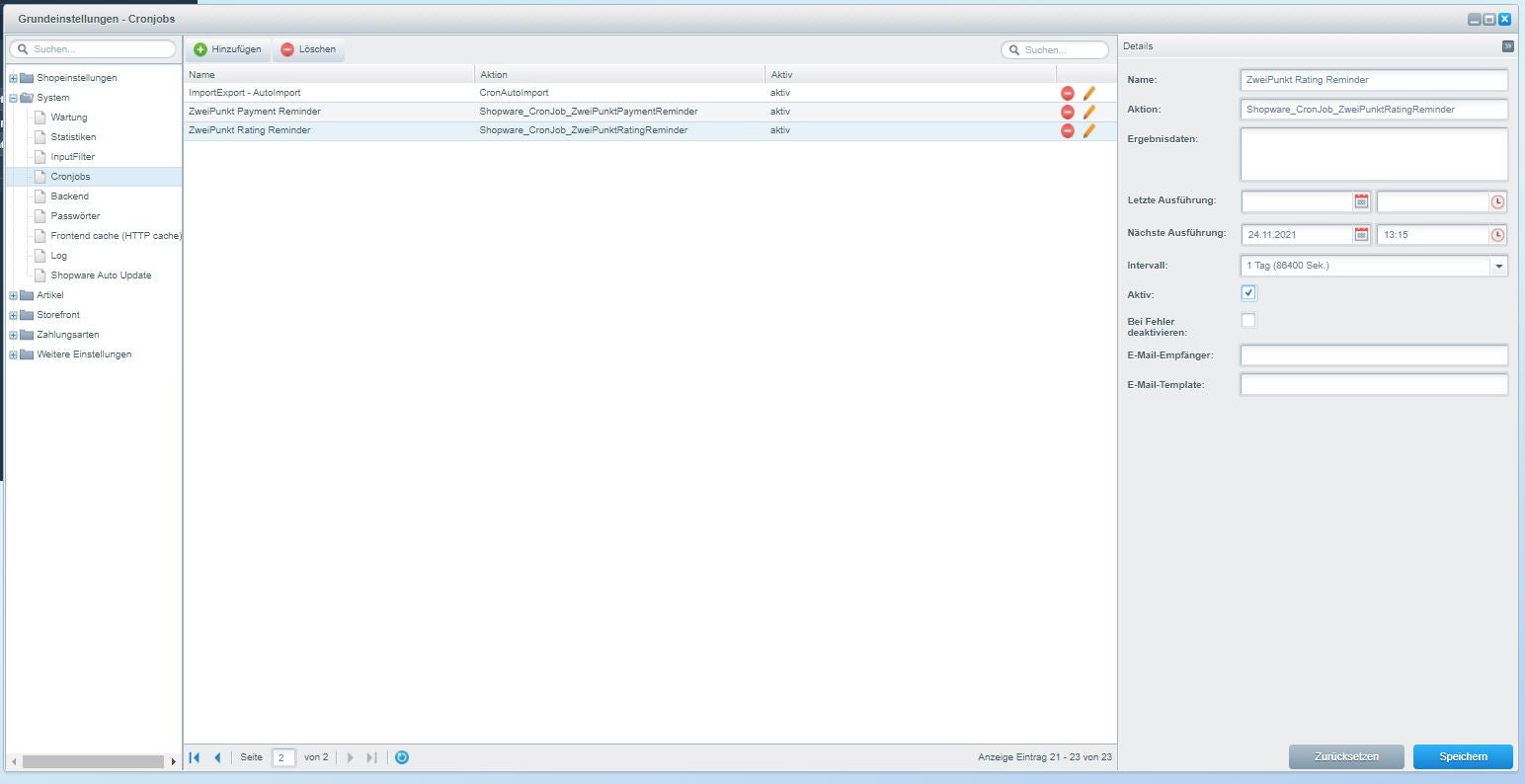Viewport: 1525px width, 784px height.
Task: Sort cronjobs by Aktion column header
Action: coord(619,75)
